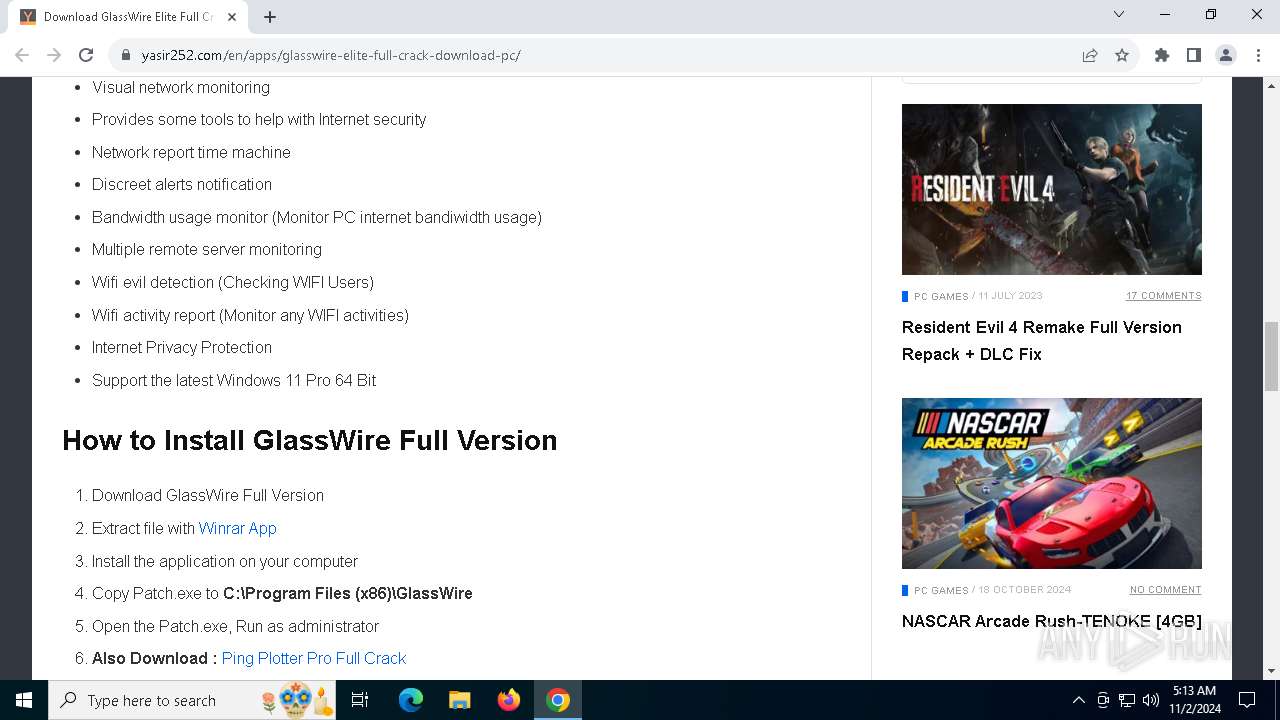Click 'Visual network monitoring' bullet
Image resolution: width=1280 pixels, height=720 pixels.
pos(181,87)
